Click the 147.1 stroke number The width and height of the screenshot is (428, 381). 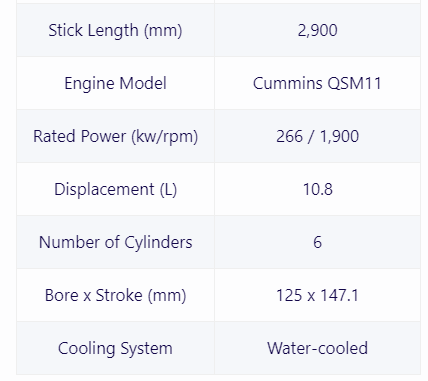339,295
